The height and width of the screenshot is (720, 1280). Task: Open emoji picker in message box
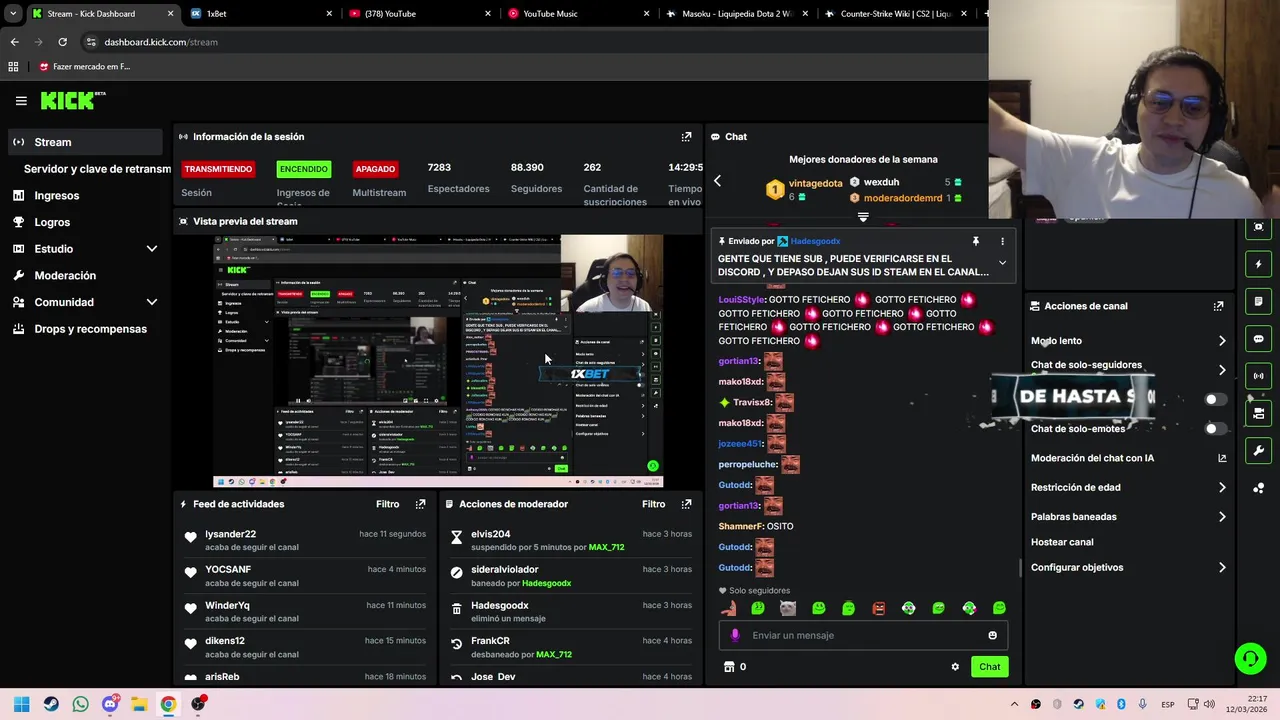pos(992,635)
